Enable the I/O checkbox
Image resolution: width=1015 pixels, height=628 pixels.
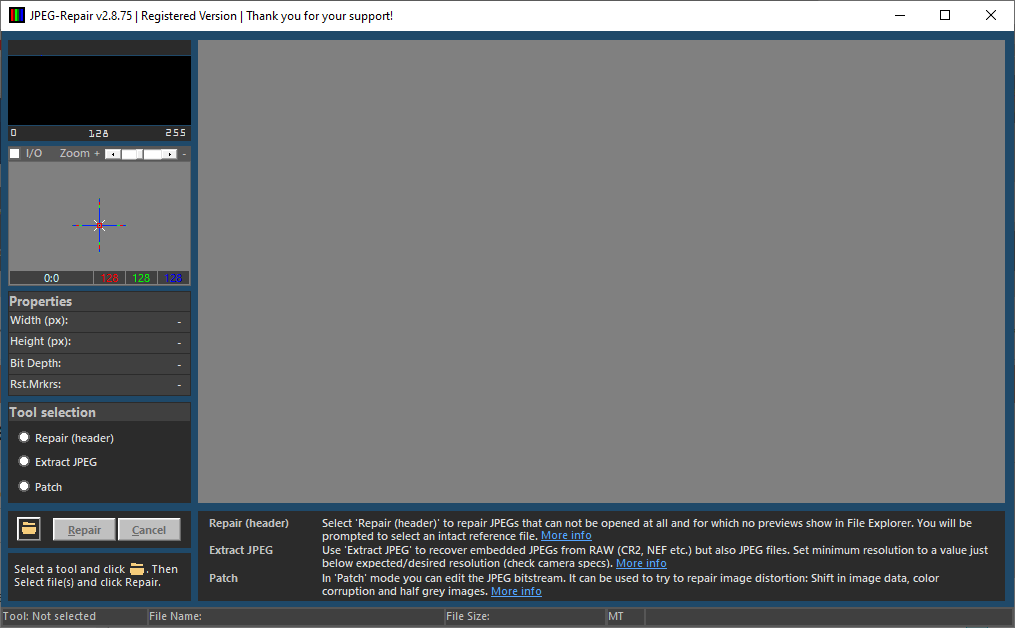point(15,153)
